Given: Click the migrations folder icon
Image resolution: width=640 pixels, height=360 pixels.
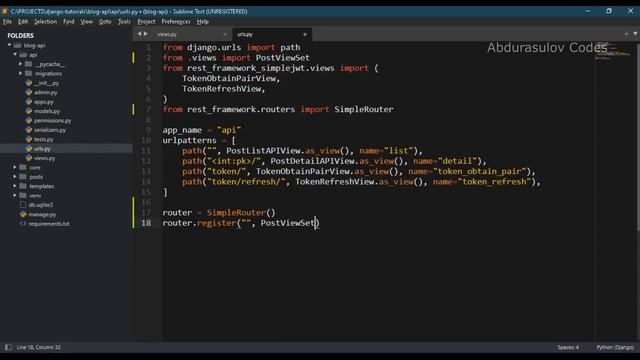Looking at the screenshot, I should pyautogui.click(x=29, y=73).
